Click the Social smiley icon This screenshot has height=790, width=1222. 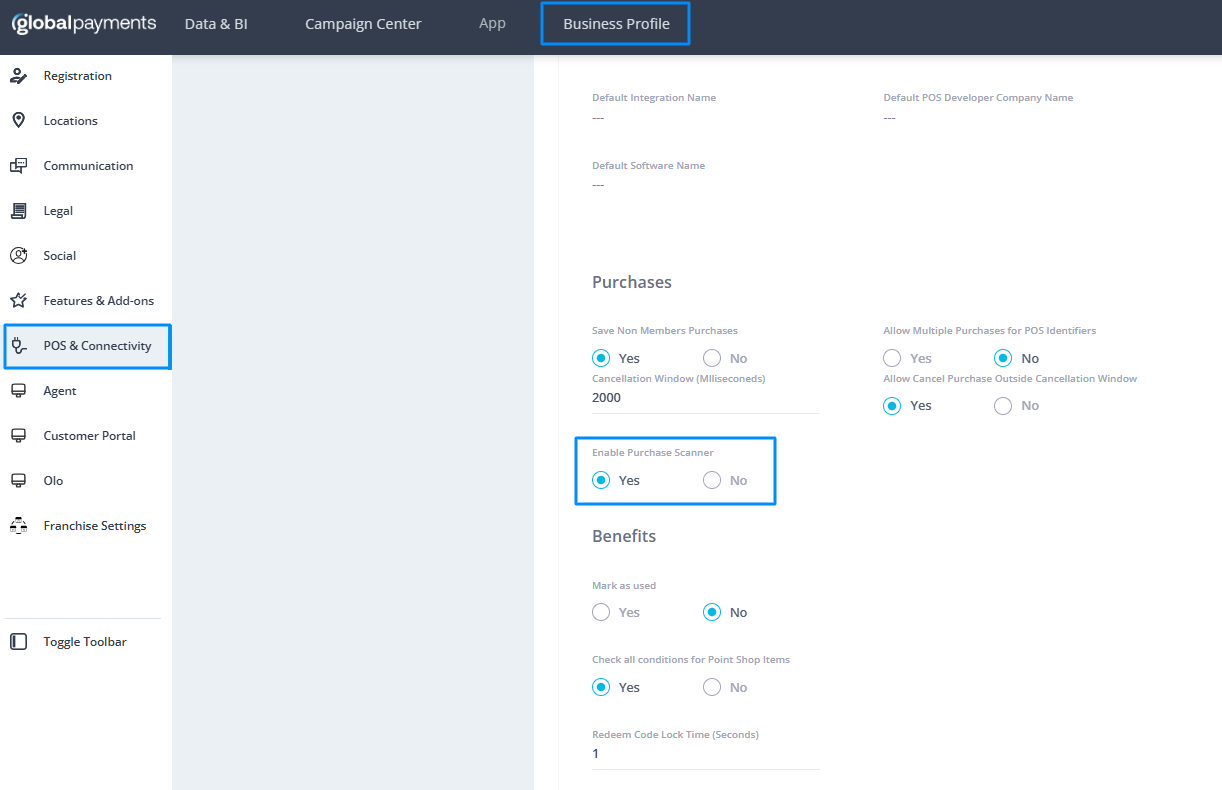click(18, 256)
